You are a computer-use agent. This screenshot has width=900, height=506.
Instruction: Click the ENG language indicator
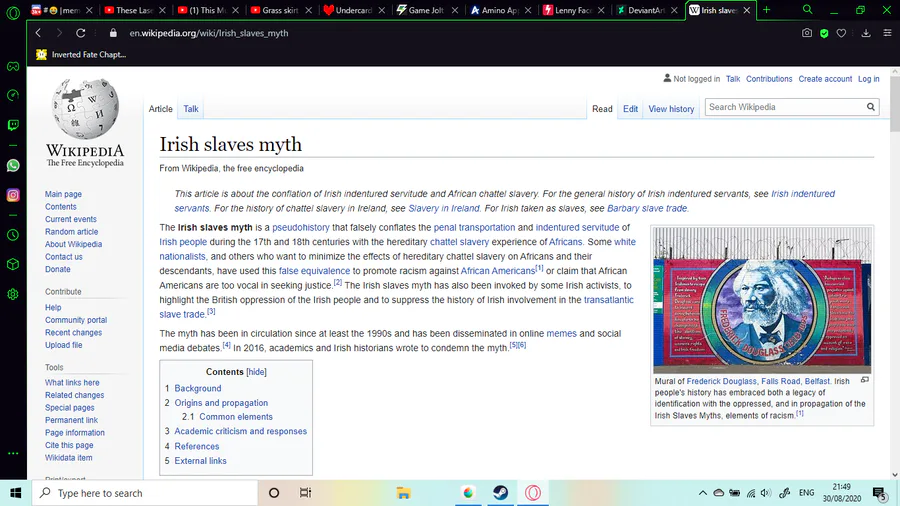(x=806, y=493)
